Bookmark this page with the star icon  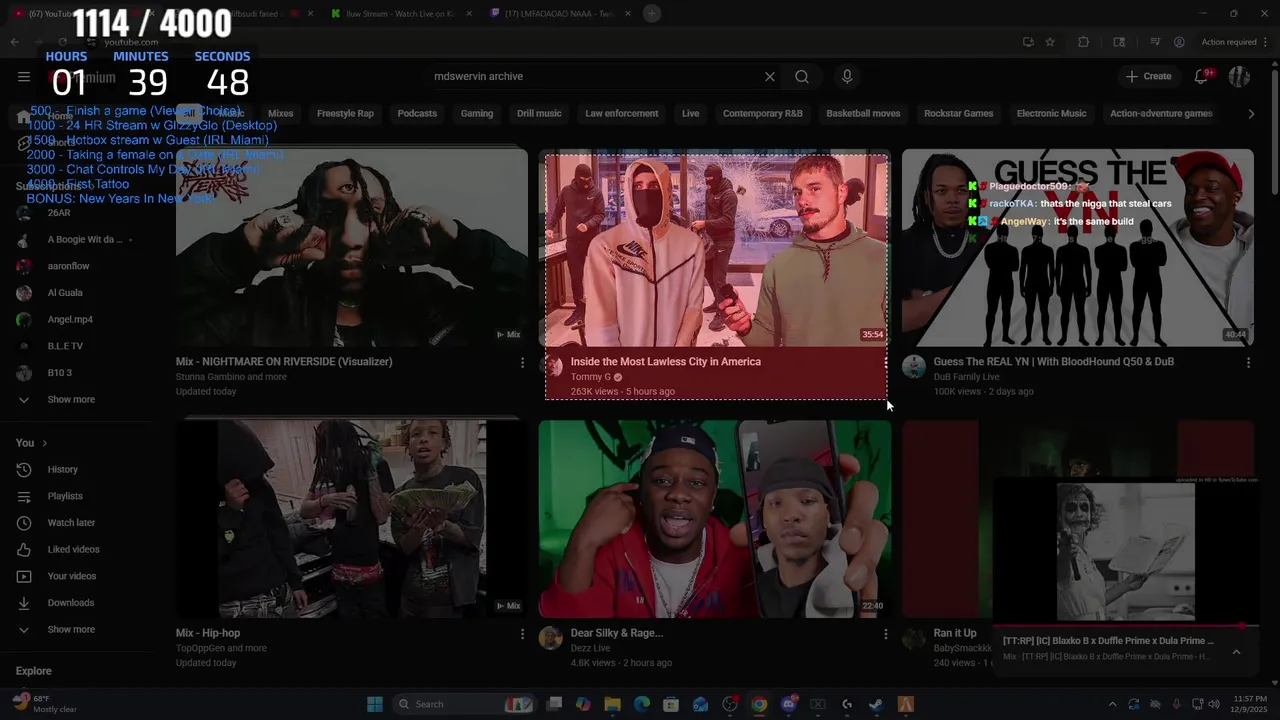point(1050,42)
